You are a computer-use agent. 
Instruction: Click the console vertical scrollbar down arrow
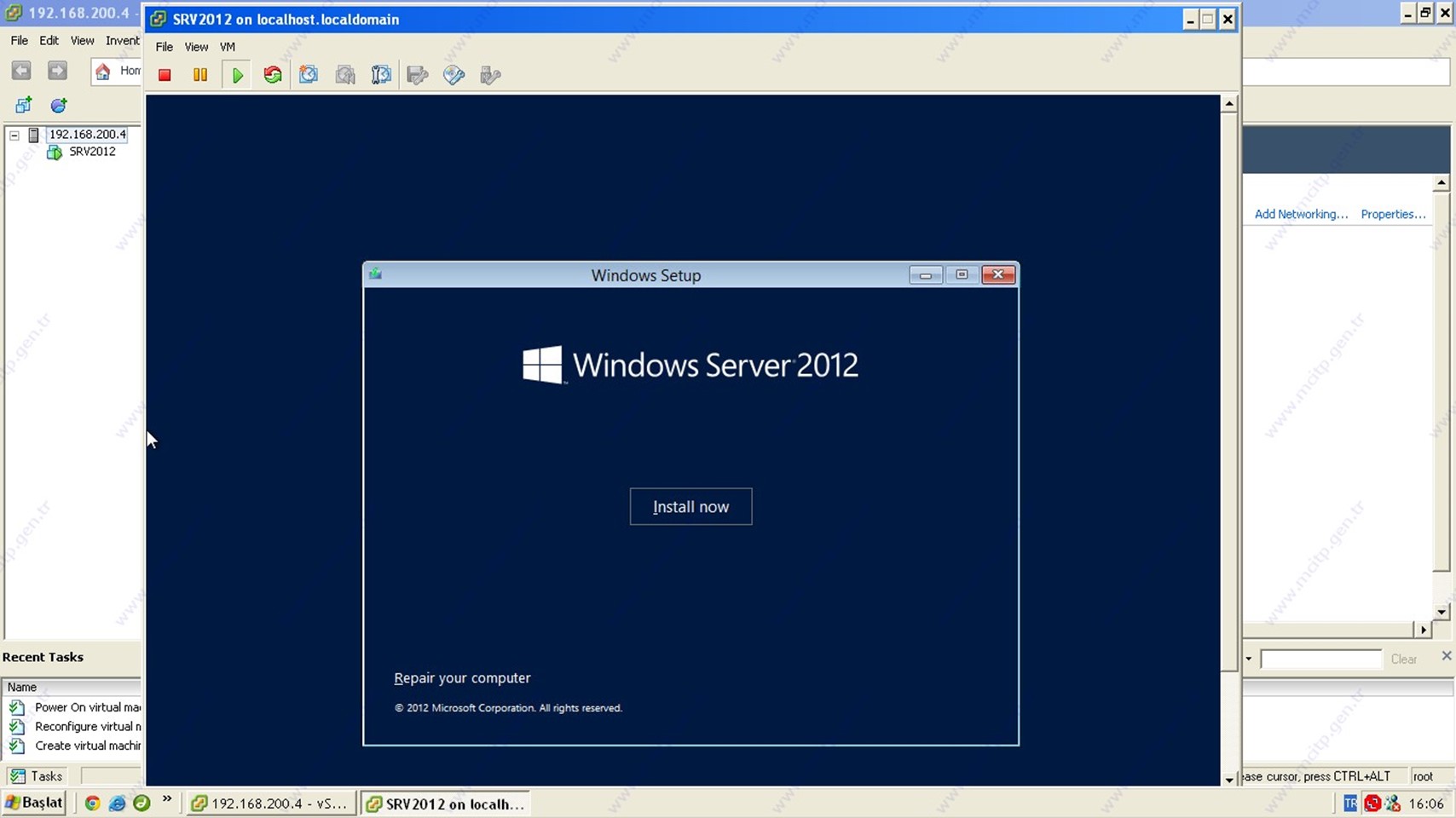click(1229, 779)
